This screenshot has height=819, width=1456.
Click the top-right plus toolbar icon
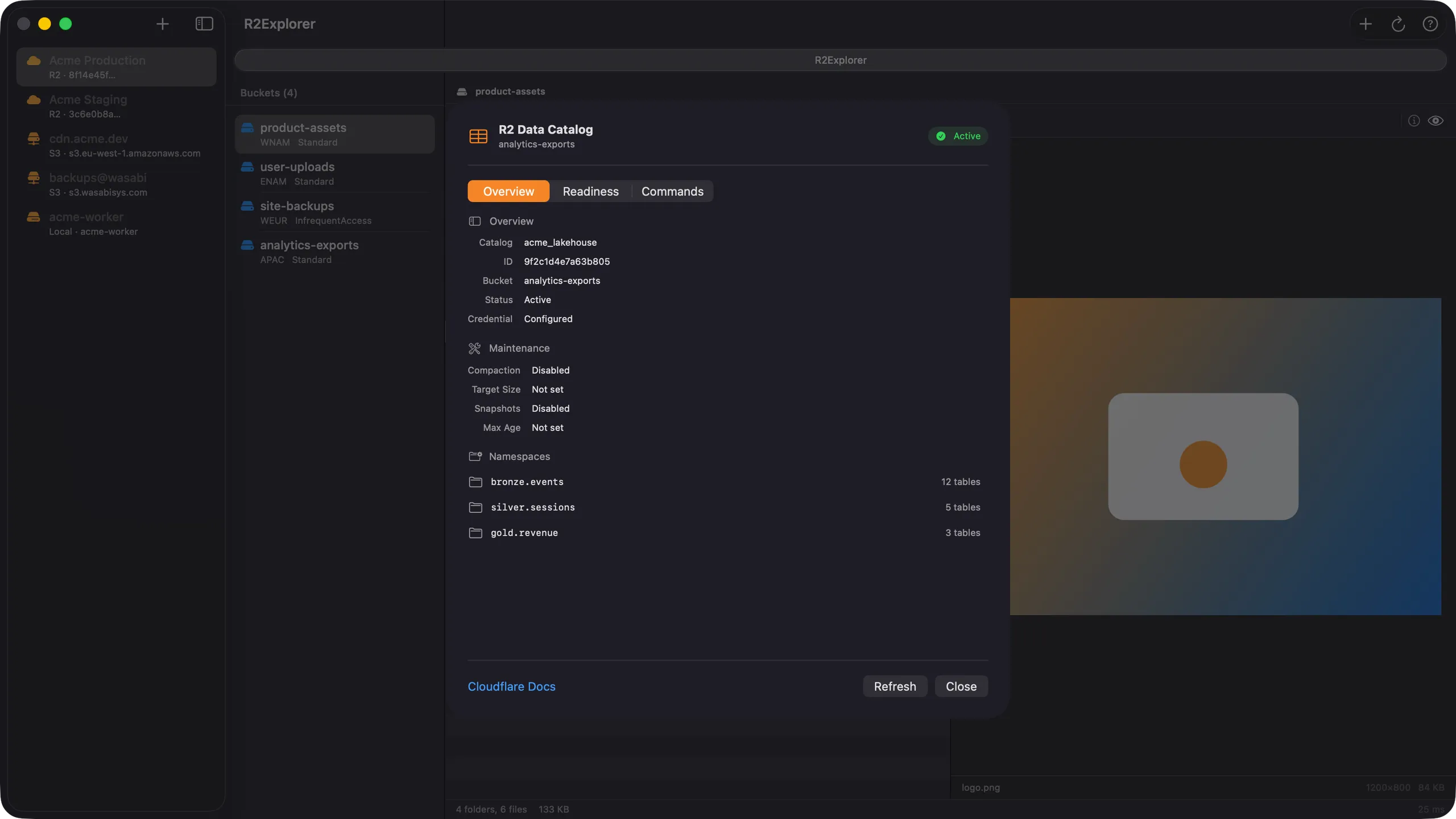[x=1366, y=24]
